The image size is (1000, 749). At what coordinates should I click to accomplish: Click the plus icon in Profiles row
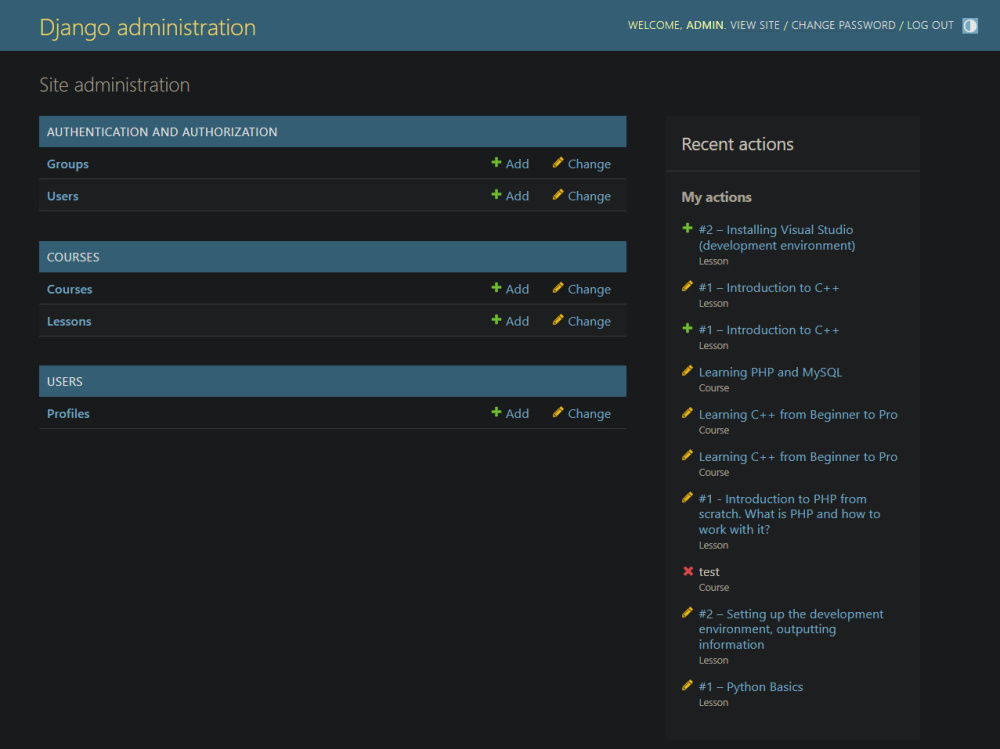(x=496, y=412)
